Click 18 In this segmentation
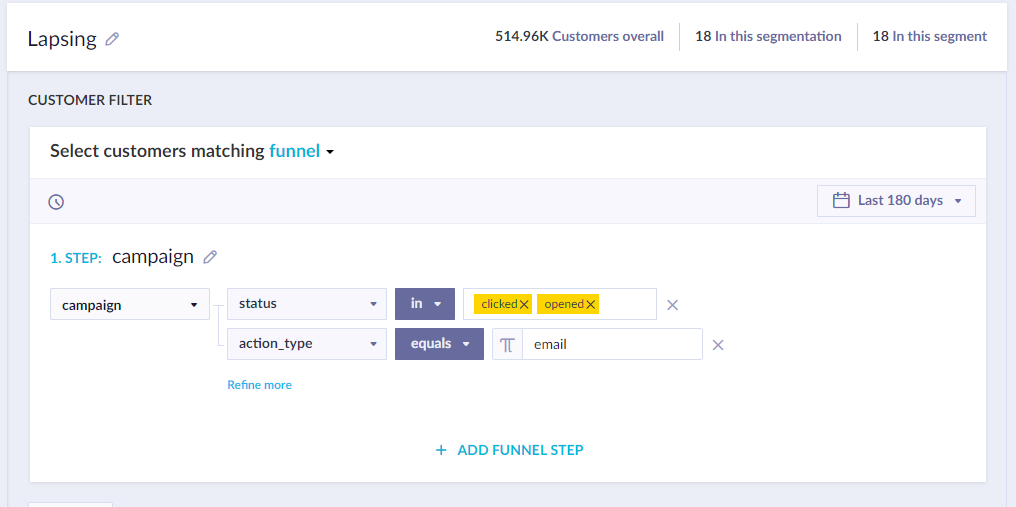This screenshot has height=507, width=1016. pos(768,37)
